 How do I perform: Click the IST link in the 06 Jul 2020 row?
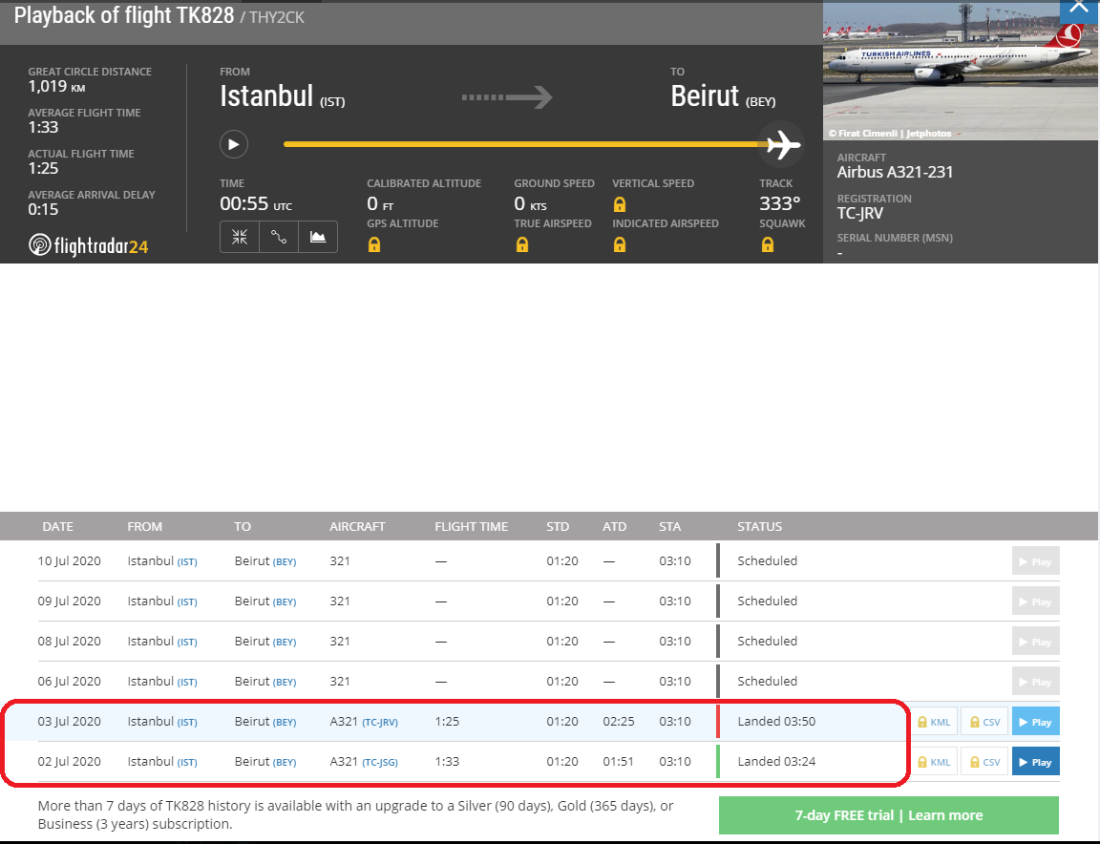[187, 682]
